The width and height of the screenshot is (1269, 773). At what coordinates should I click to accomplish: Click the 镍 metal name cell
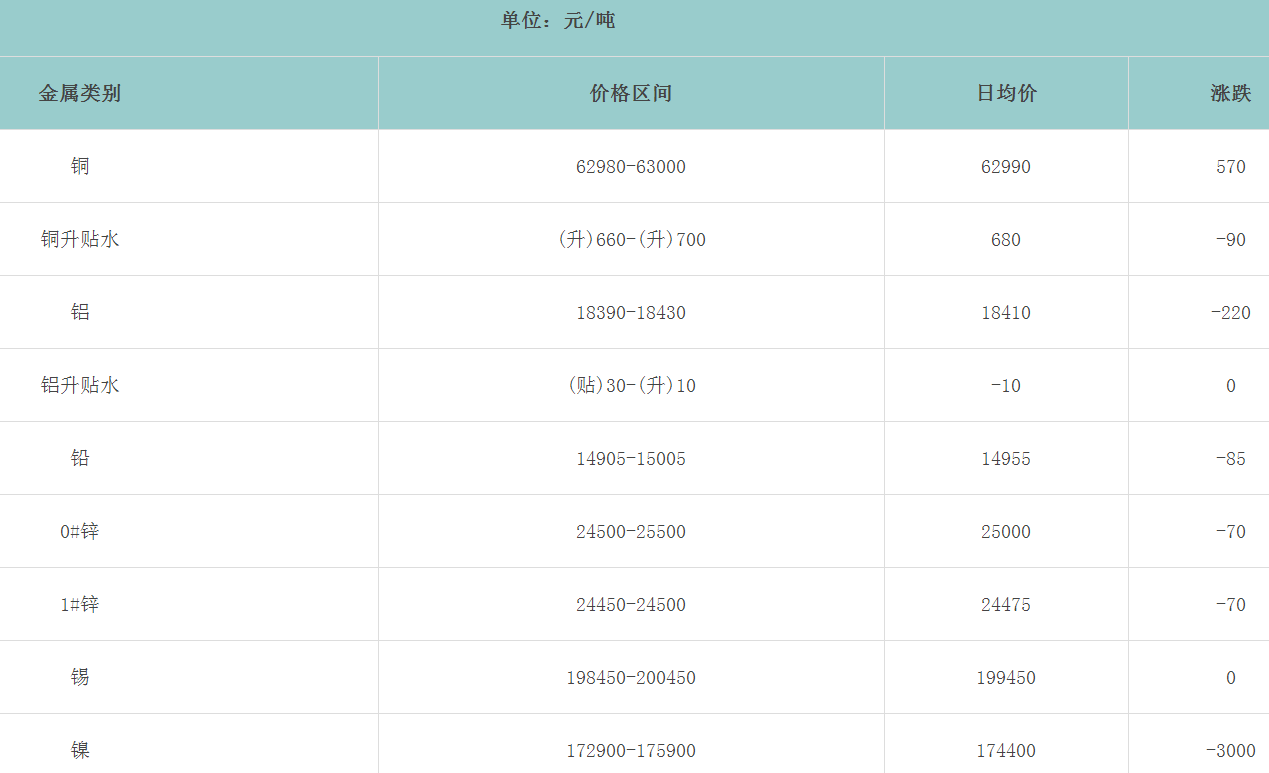[80, 751]
